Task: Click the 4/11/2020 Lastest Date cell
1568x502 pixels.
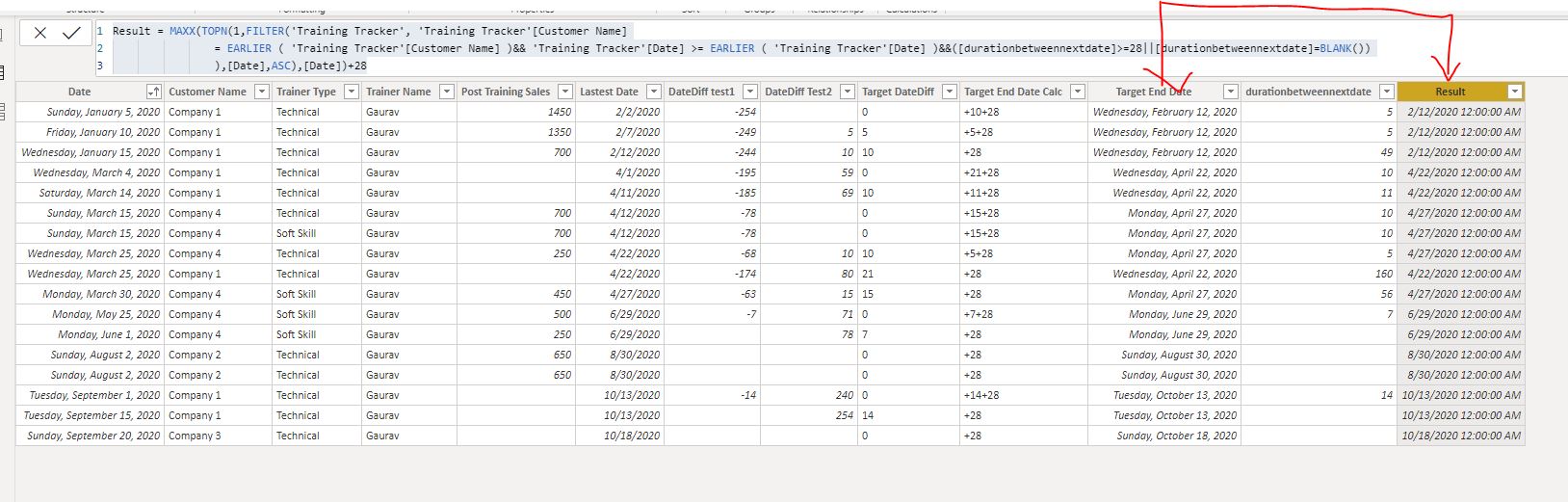Action: pyautogui.click(x=619, y=193)
